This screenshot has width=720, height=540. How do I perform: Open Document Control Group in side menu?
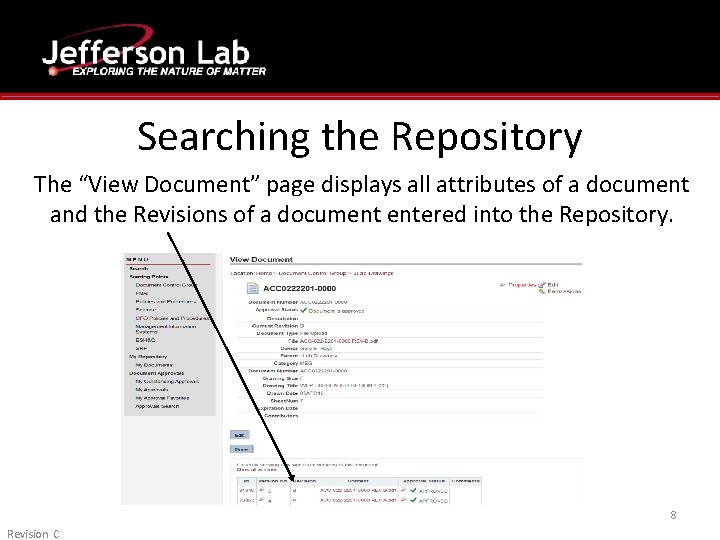[165, 285]
